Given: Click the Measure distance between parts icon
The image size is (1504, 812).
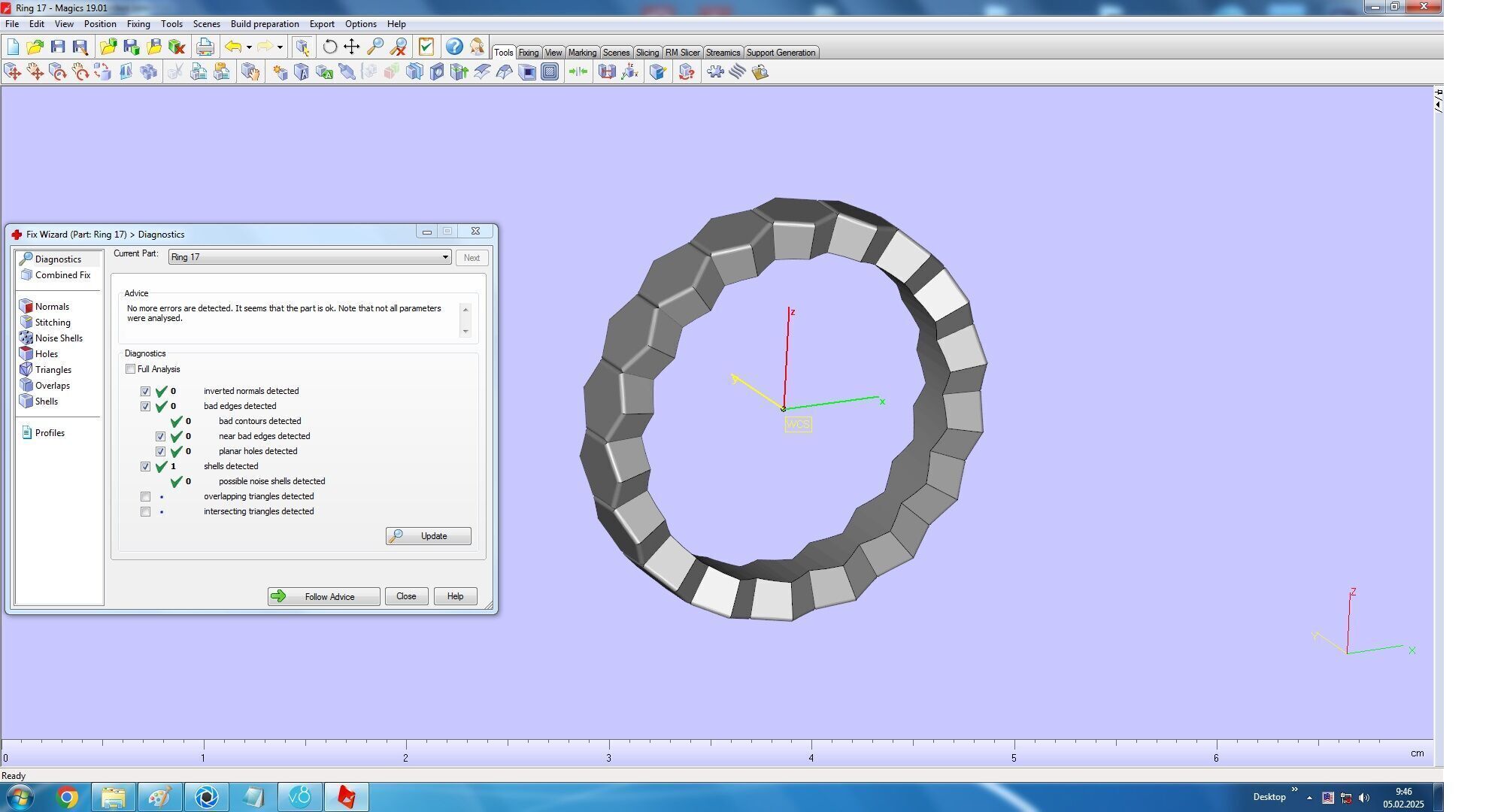Looking at the screenshot, I should pyautogui.click(x=606, y=72).
